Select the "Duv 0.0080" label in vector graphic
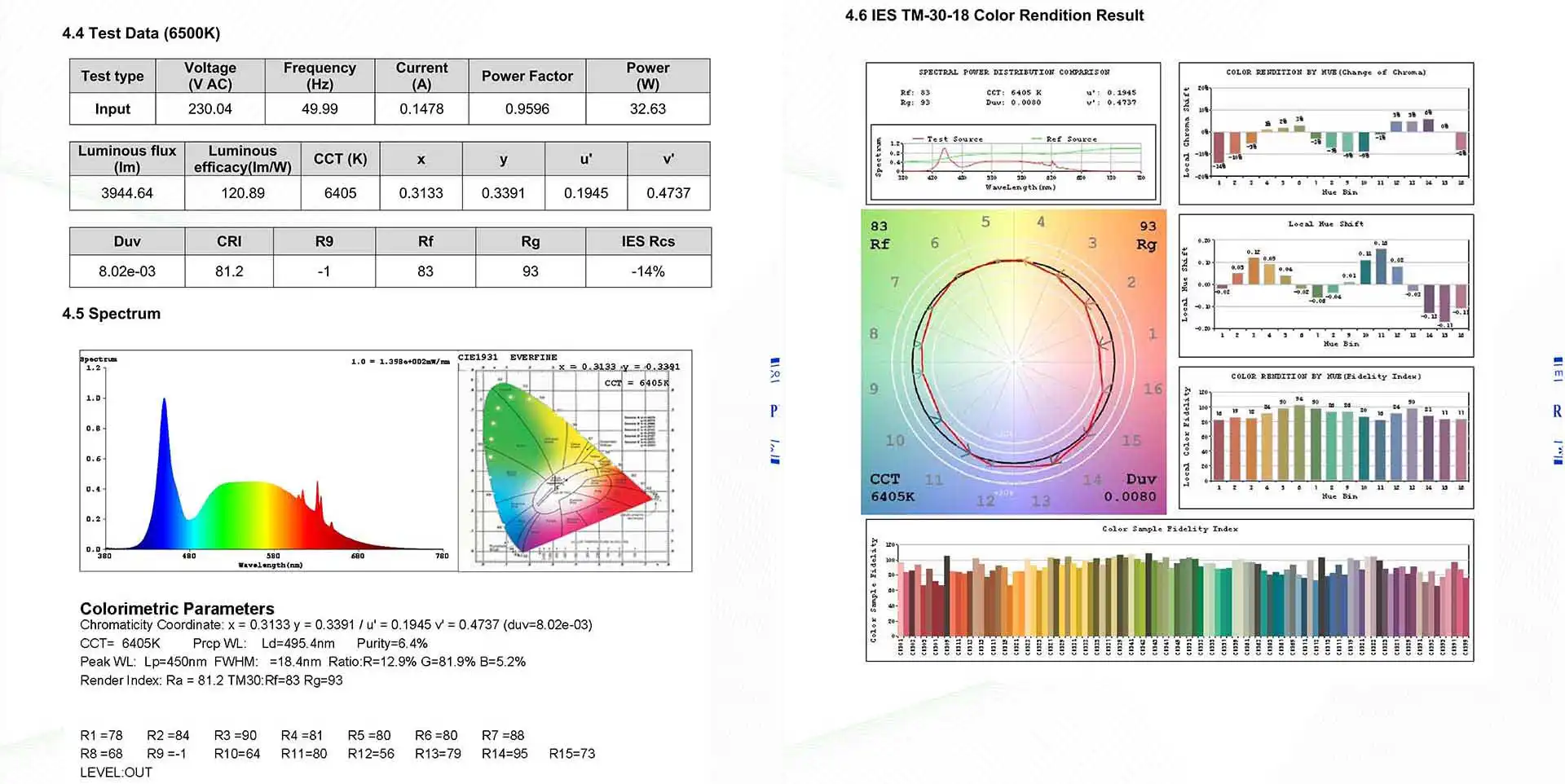1565x784 pixels. click(1131, 487)
